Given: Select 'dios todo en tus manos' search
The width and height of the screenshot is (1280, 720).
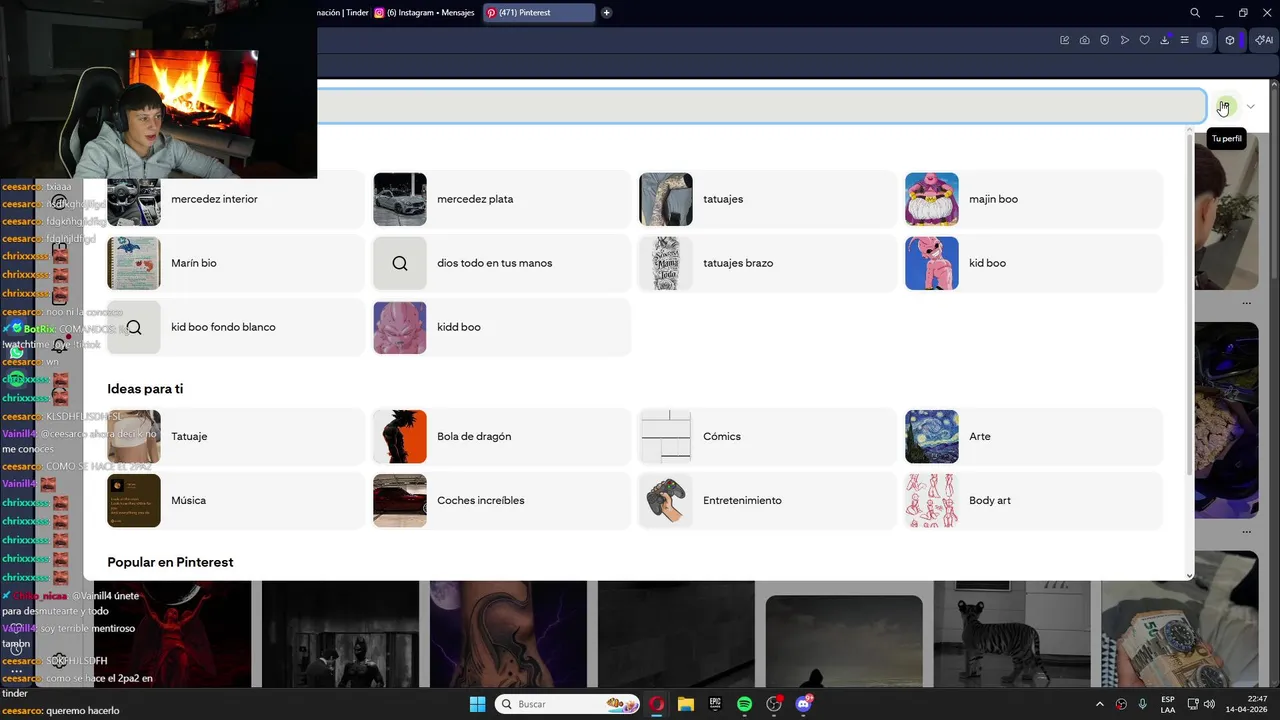Looking at the screenshot, I should (x=502, y=263).
